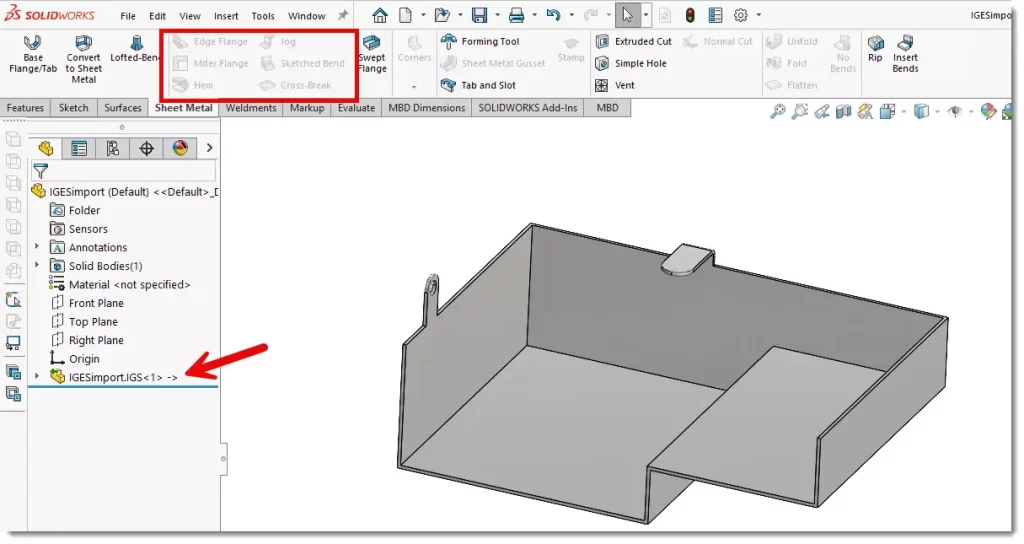1024x544 pixels.
Task: Expand the Solid Bodies(1) node
Action: point(37,266)
